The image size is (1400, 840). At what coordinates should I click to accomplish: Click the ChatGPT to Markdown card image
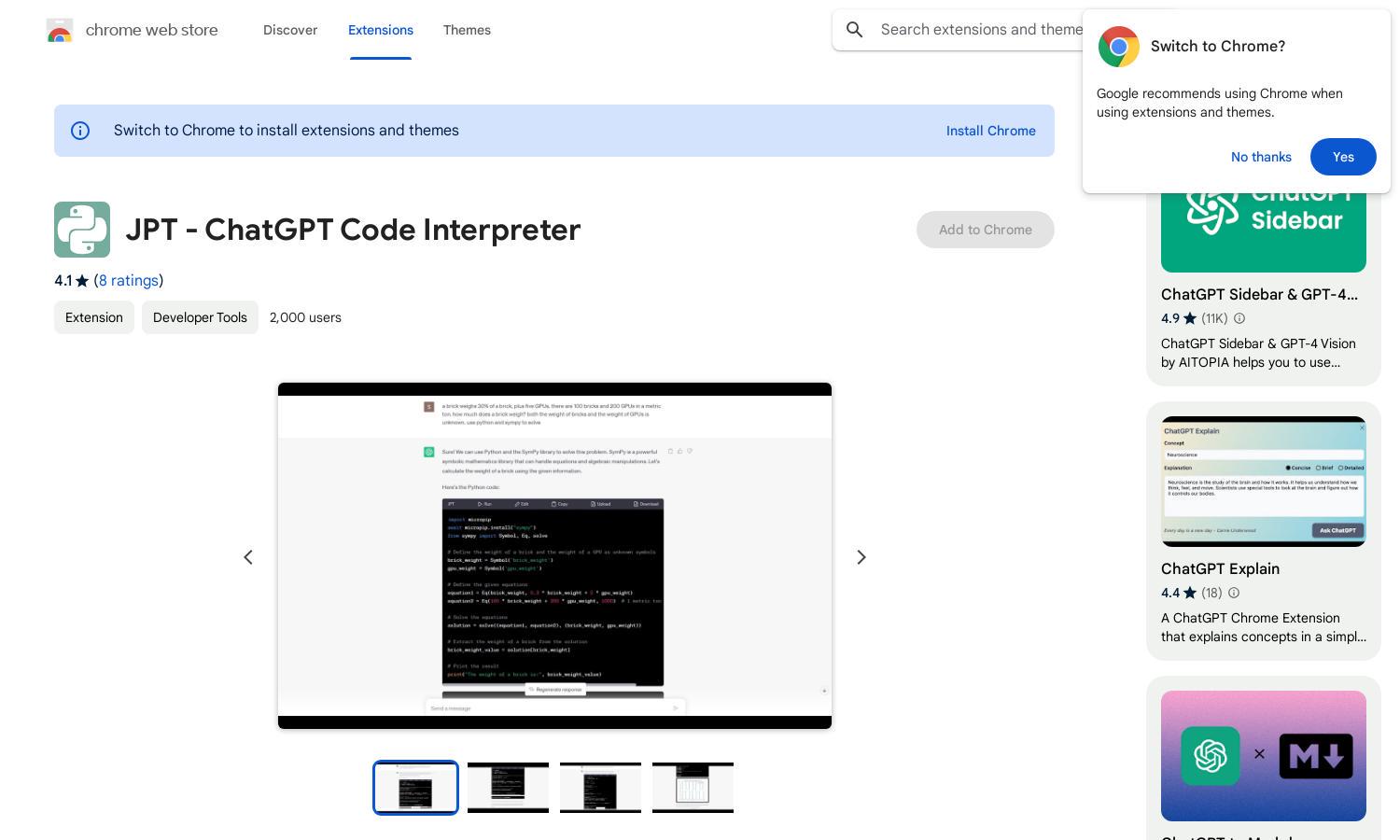click(x=1264, y=756)
